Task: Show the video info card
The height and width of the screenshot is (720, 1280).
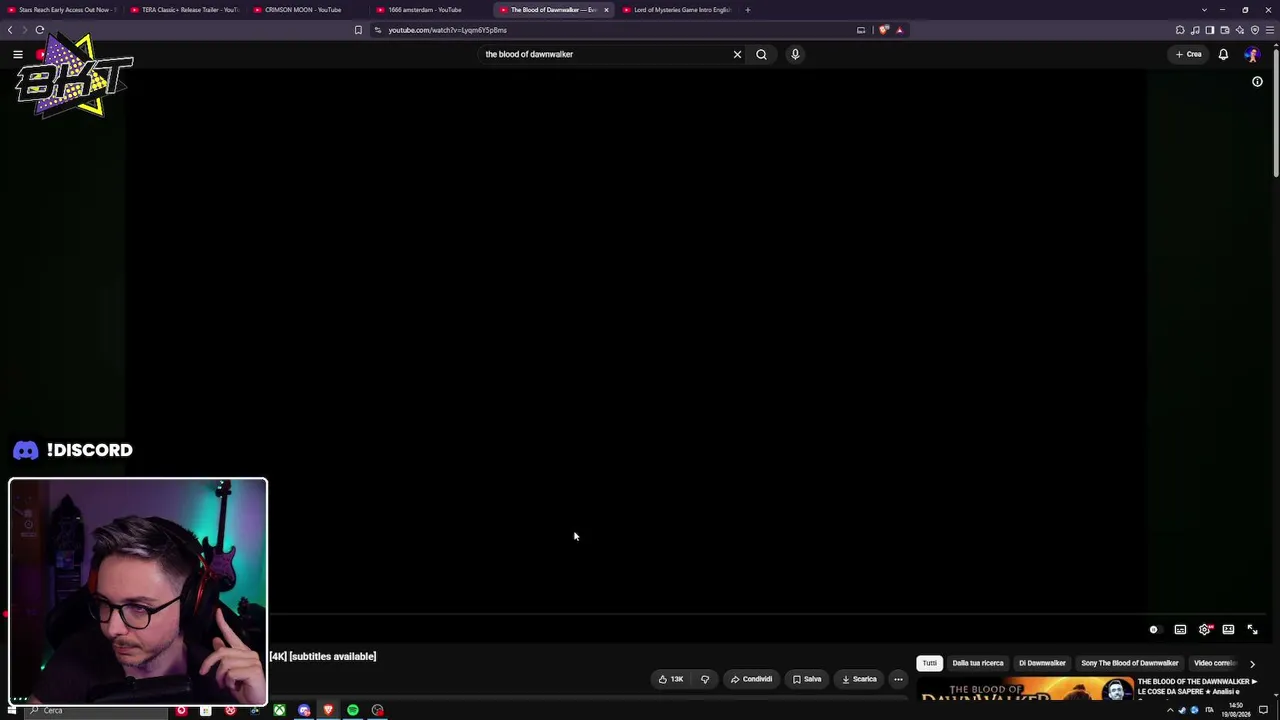Action: coord(1257,82)
